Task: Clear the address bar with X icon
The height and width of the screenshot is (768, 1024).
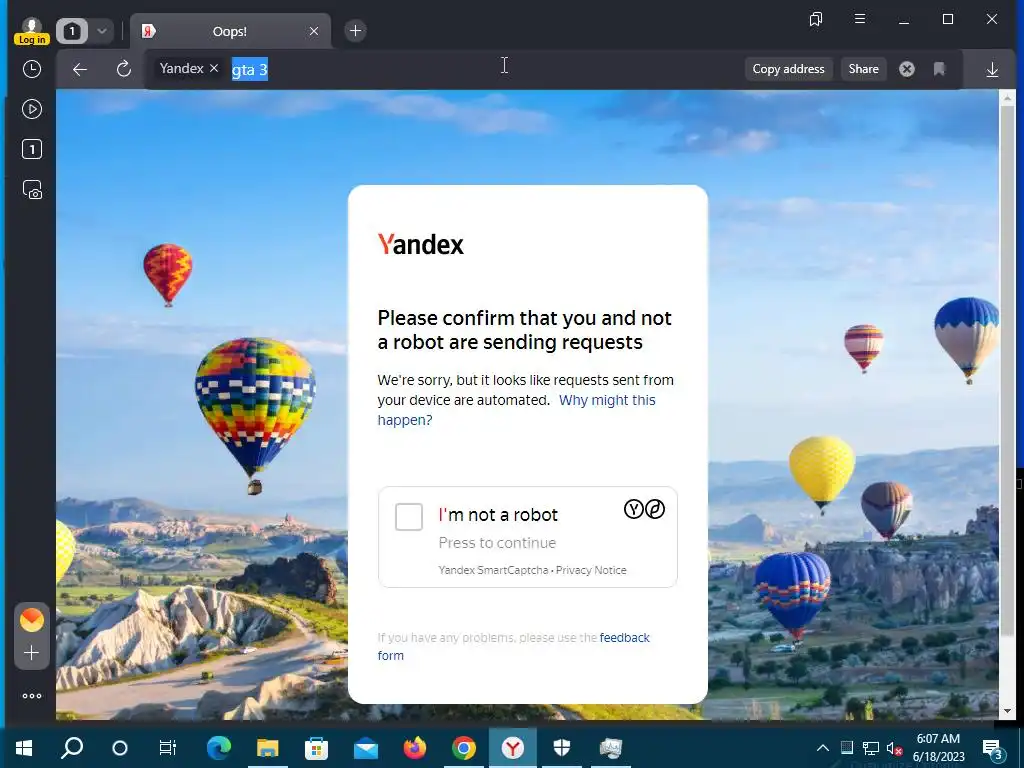Action: pyautogui.click(x=906, y=69)
